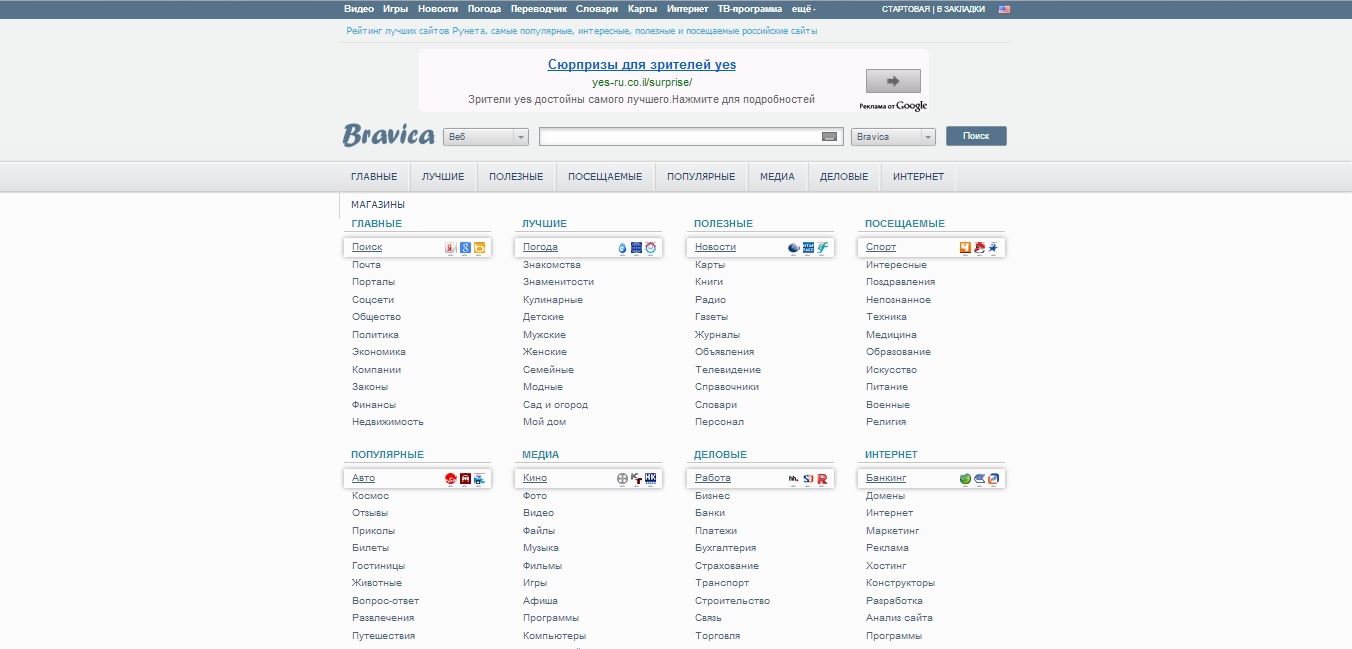This screenshot has width=1352, height=649.
Task: Open the blue car icon in Авто row
Action: [479, 479]
